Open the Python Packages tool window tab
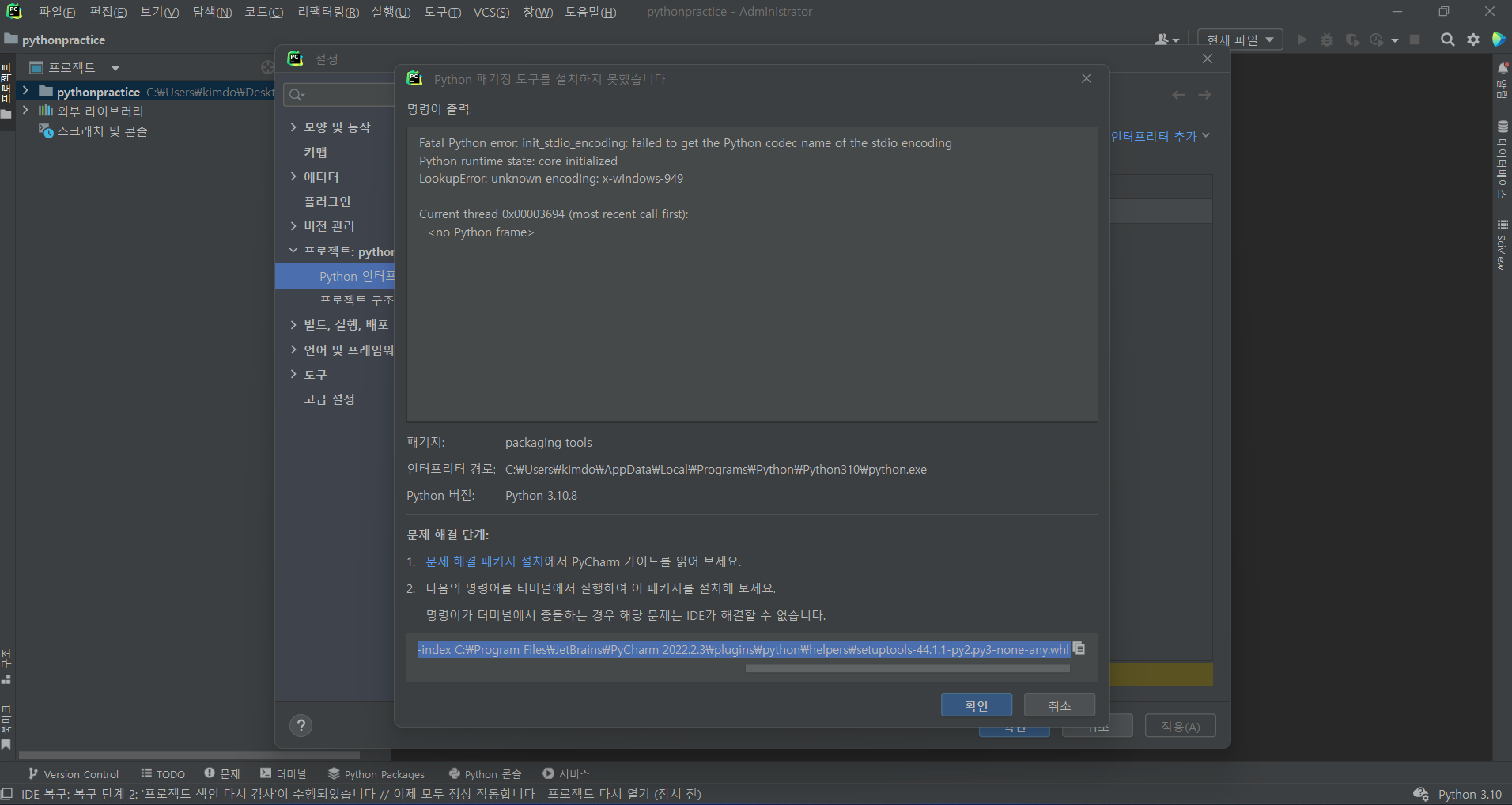Viewport: 1512px width, 805px height. click(x=376, y=774)
